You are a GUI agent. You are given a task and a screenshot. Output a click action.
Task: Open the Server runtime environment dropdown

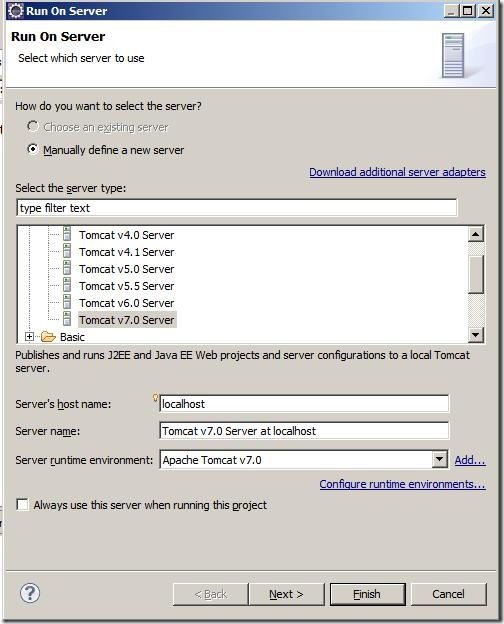[439, 459]
